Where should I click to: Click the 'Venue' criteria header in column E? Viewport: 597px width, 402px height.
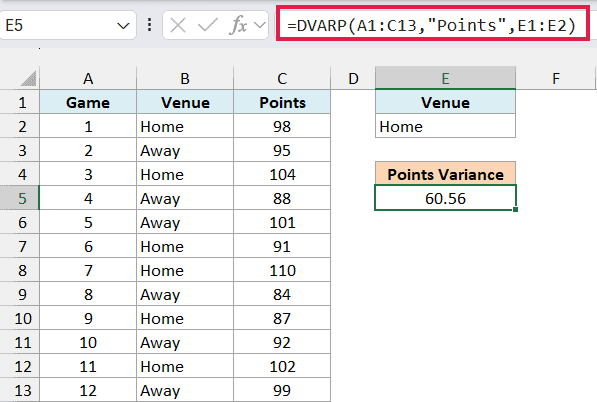[445, 102]
